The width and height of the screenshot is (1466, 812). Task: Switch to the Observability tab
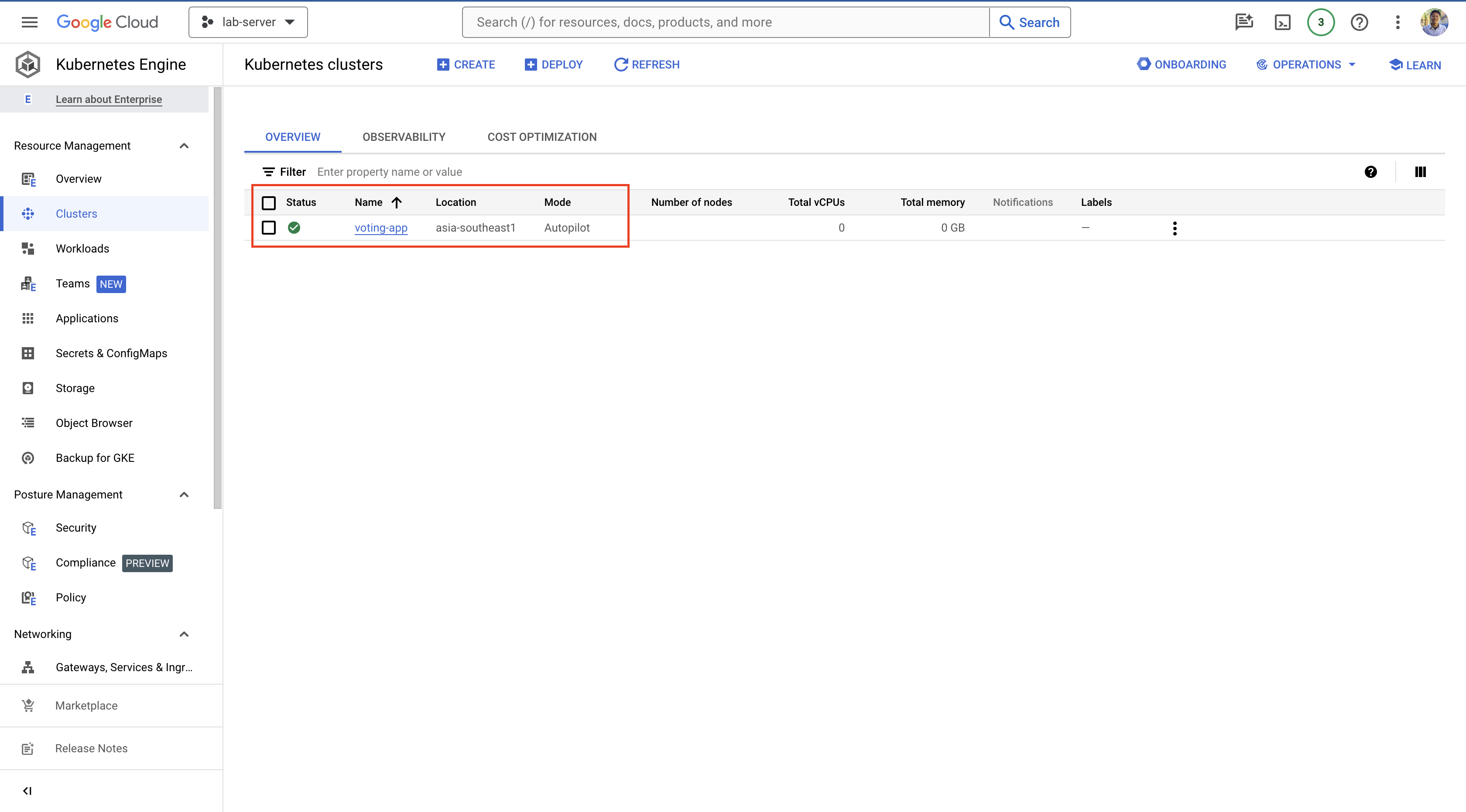coord(404,137)
